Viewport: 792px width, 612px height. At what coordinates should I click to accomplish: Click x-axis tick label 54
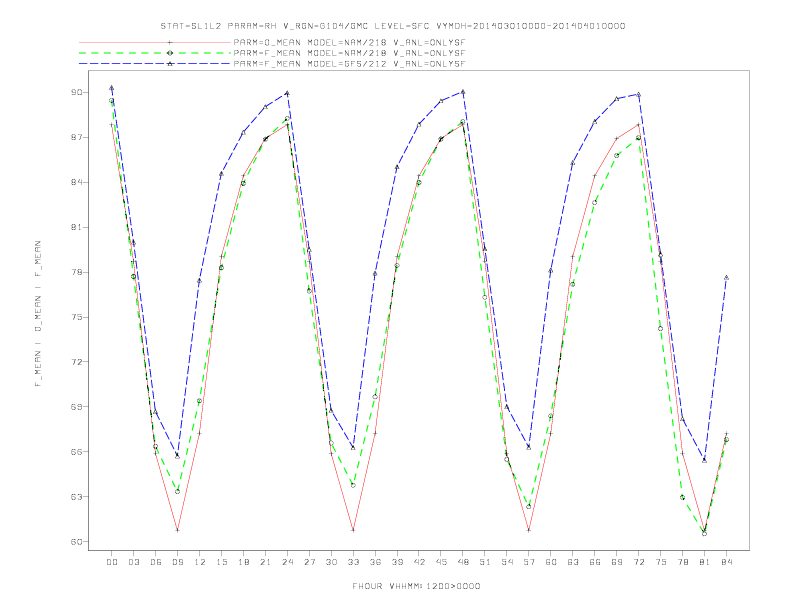pyautogui.click(x=507, y=562)
